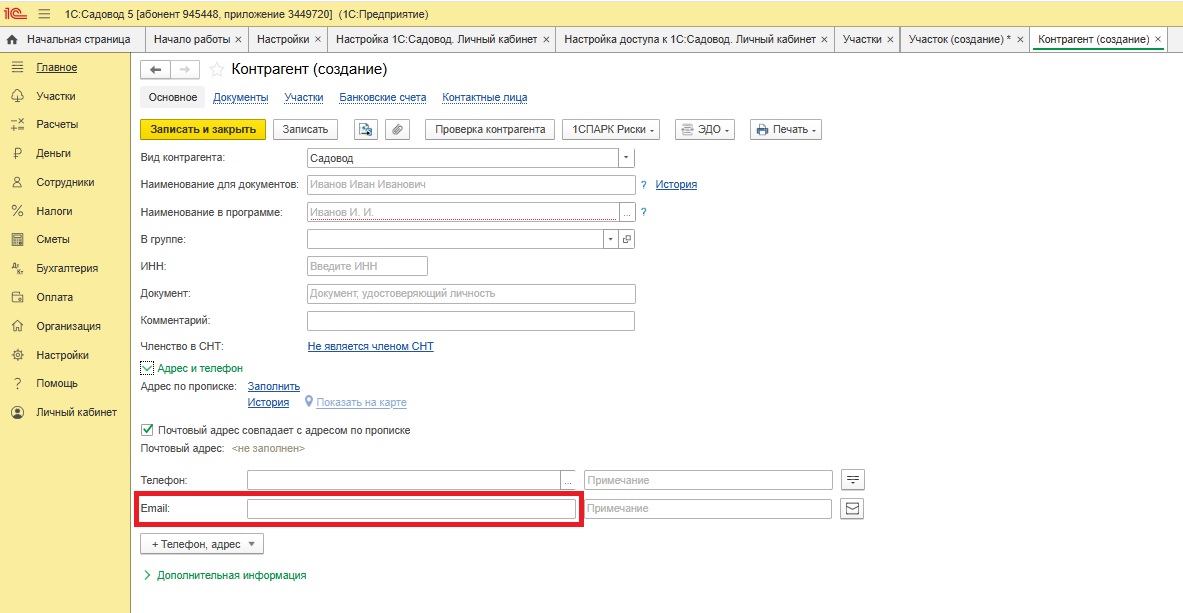Click the document icon button next to Записать
The width and height of the screenshot is (1183, 613).
(x=367, y=129)
